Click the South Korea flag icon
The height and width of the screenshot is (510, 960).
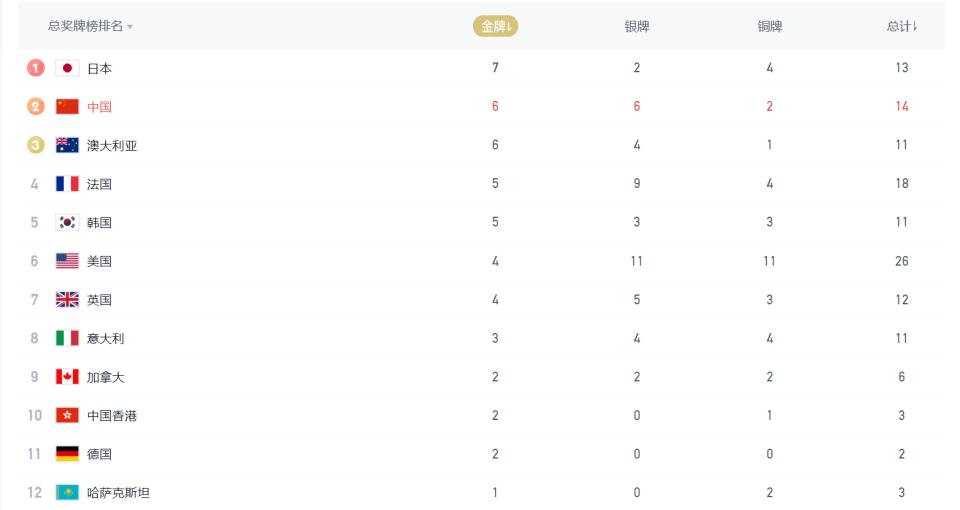(x=67, y=222)
